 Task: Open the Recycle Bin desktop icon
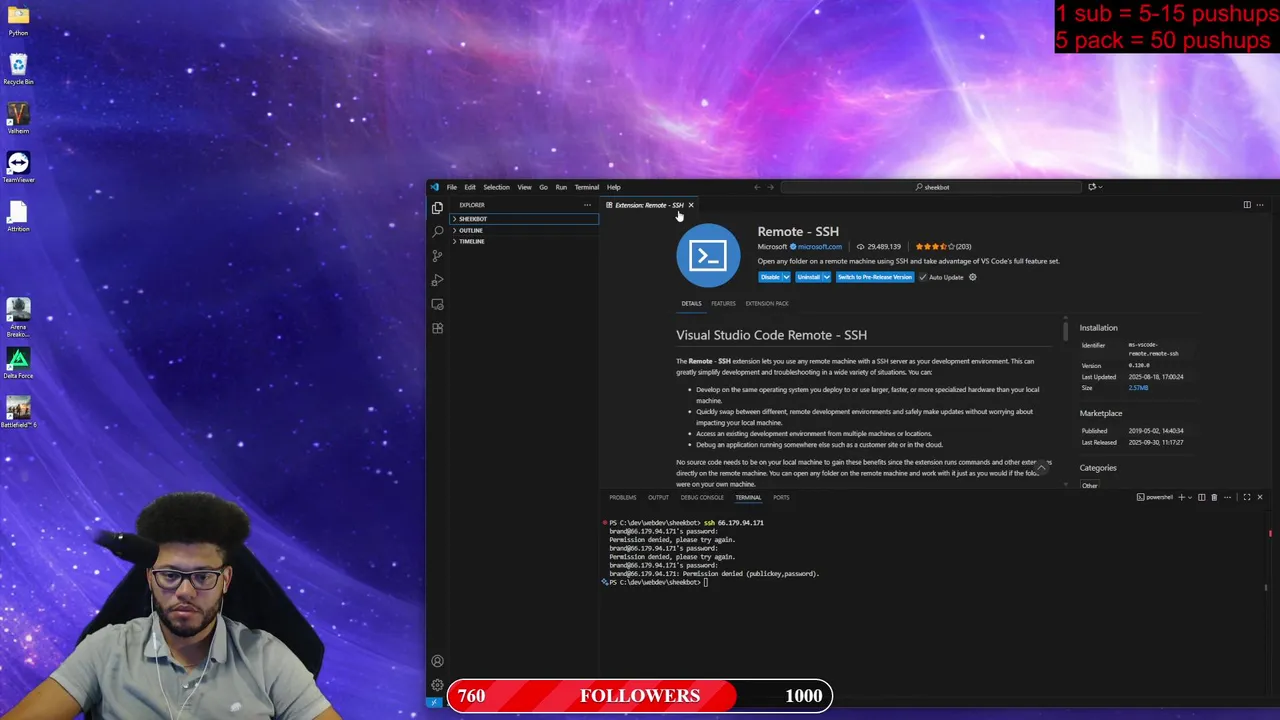18,70
